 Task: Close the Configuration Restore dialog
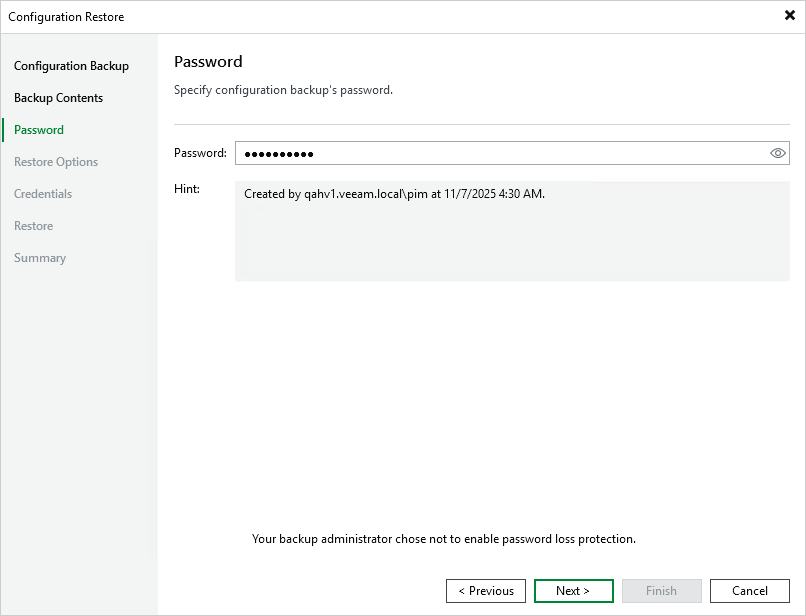[x=790, y=15]
